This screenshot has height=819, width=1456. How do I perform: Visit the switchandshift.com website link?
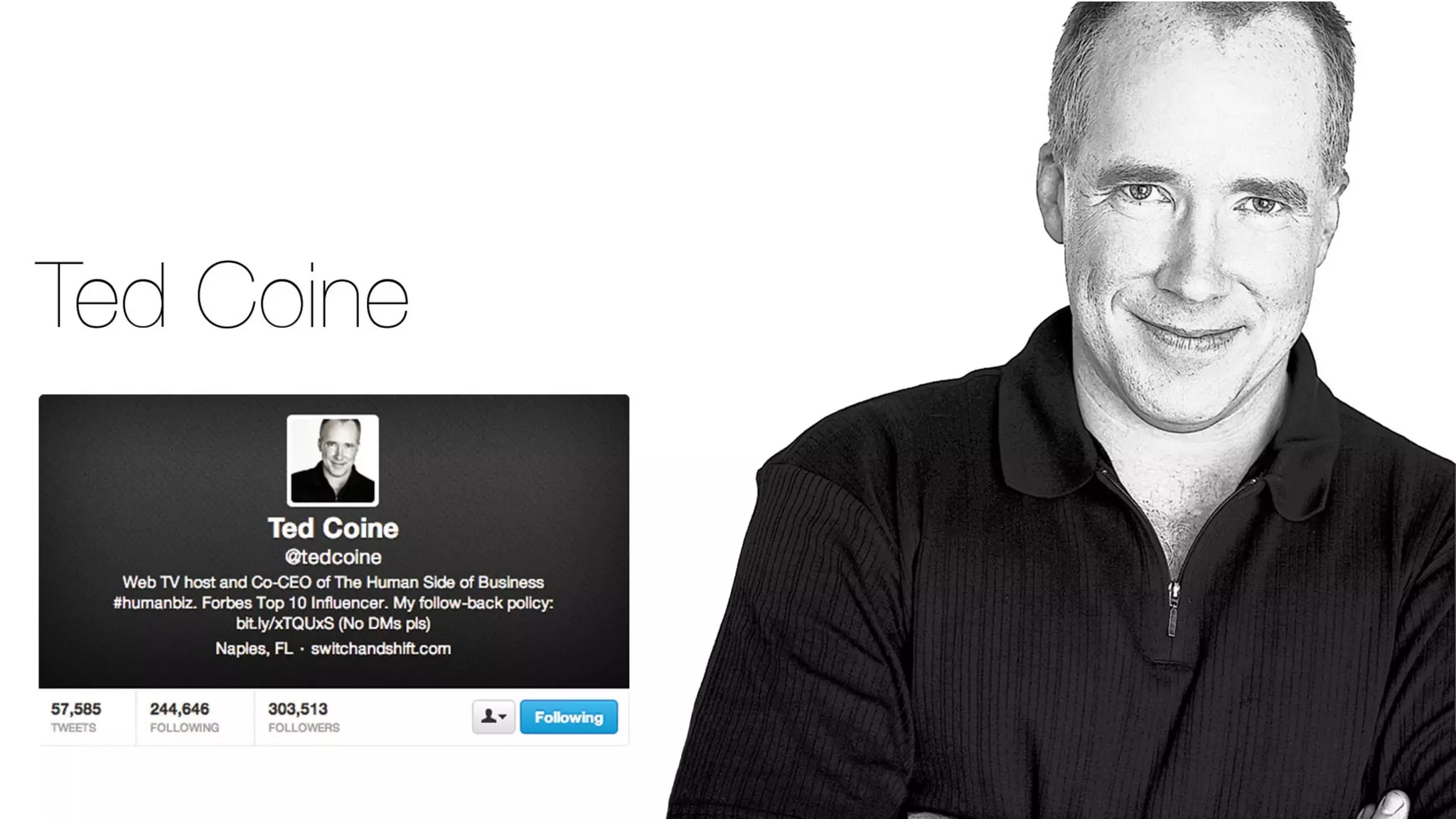point(380,648)
